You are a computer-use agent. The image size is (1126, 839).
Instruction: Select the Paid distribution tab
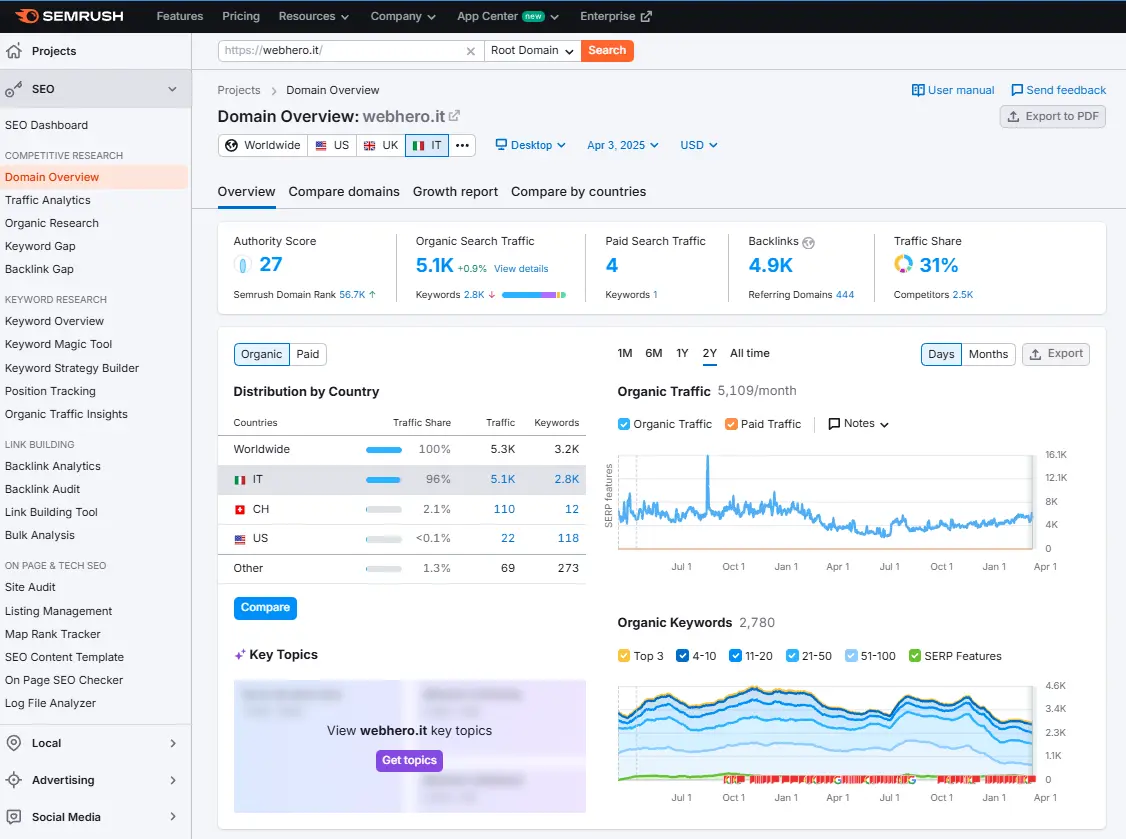coord(307,354)
